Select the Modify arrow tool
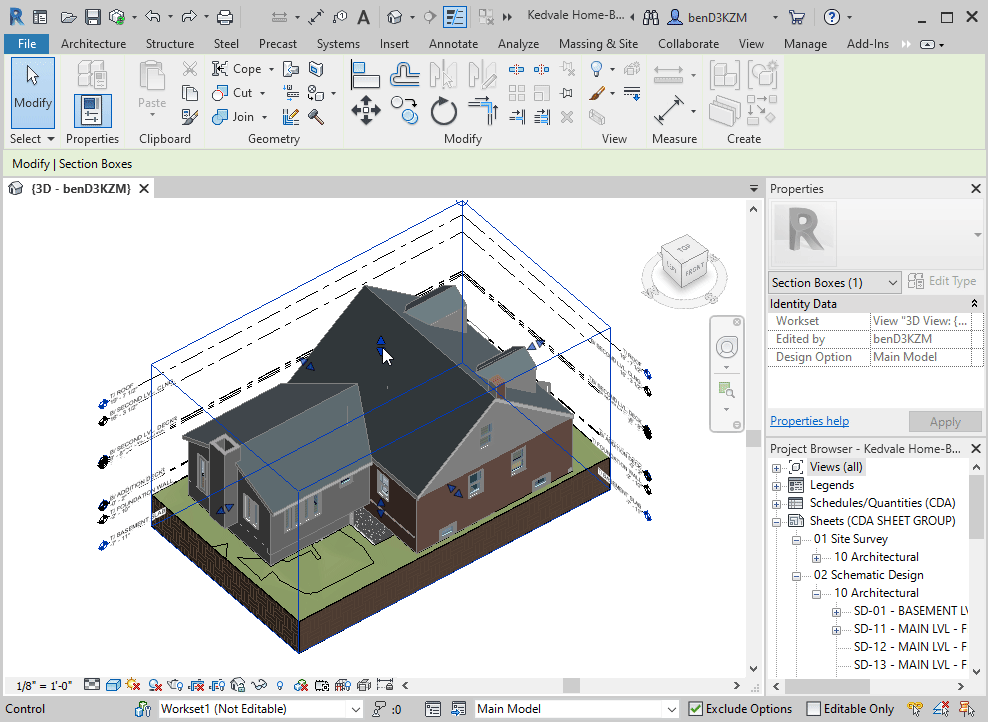988x722 pixels. [x=33, y=93]
